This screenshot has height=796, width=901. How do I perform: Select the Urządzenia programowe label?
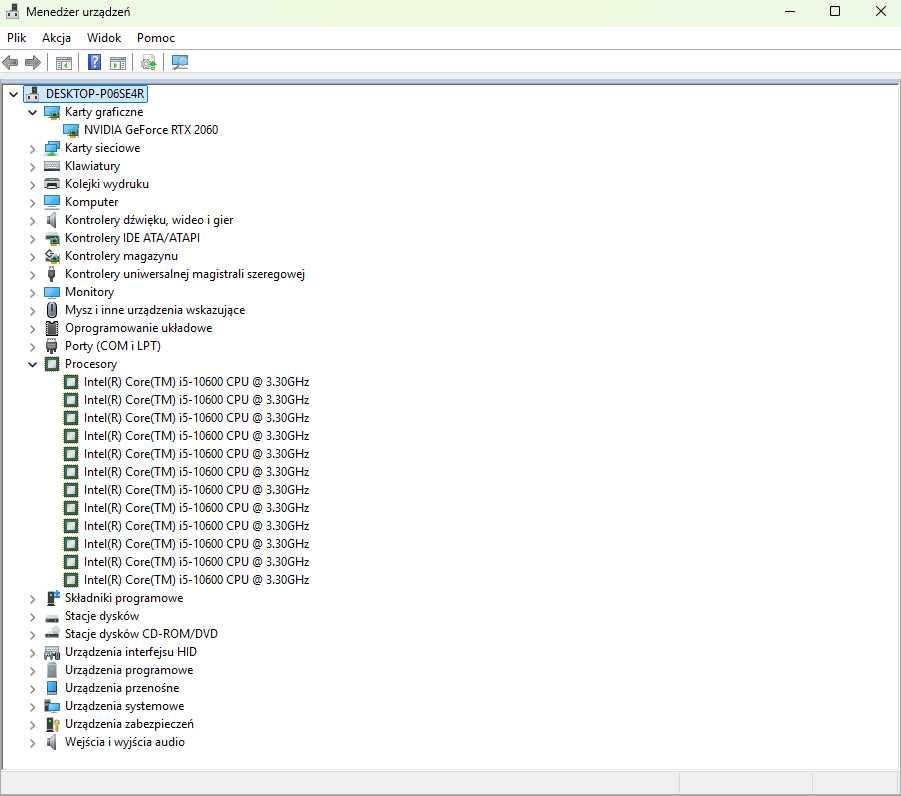(129, 670)
